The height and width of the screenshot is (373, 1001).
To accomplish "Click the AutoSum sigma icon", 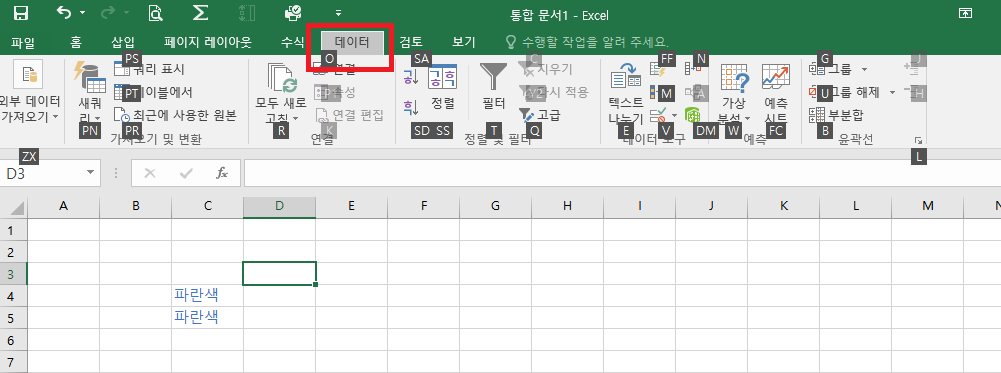I will coord(200,13).
